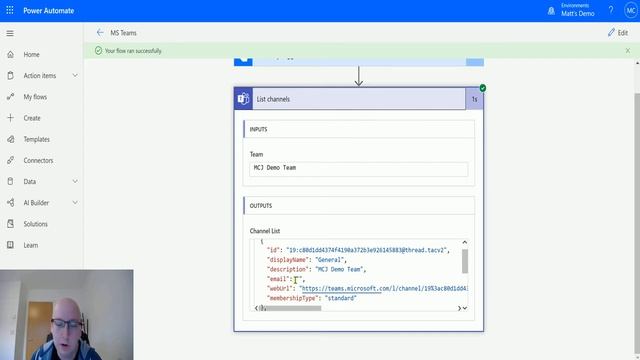Click the Create plus icon
Viewport: 640px width, 360px height.
click(11, 118)
